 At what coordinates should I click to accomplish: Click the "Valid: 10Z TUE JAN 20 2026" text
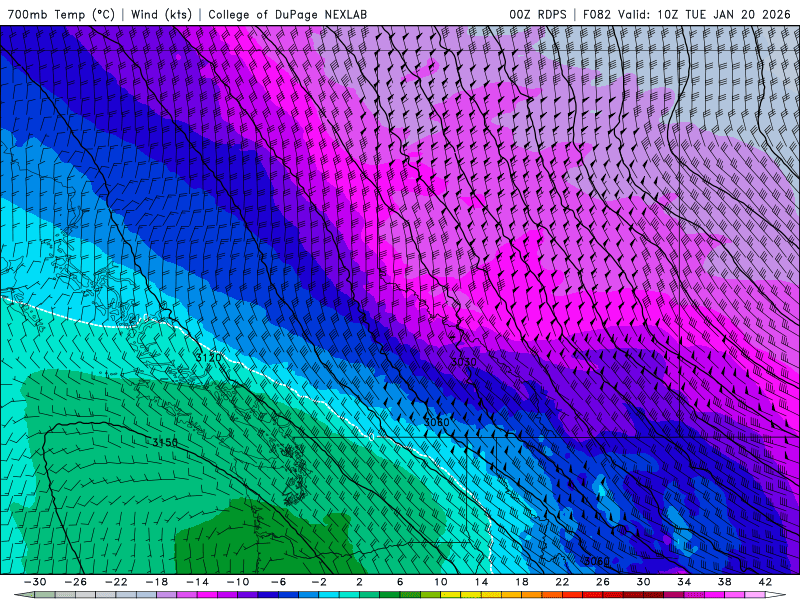tap(705, 14)
